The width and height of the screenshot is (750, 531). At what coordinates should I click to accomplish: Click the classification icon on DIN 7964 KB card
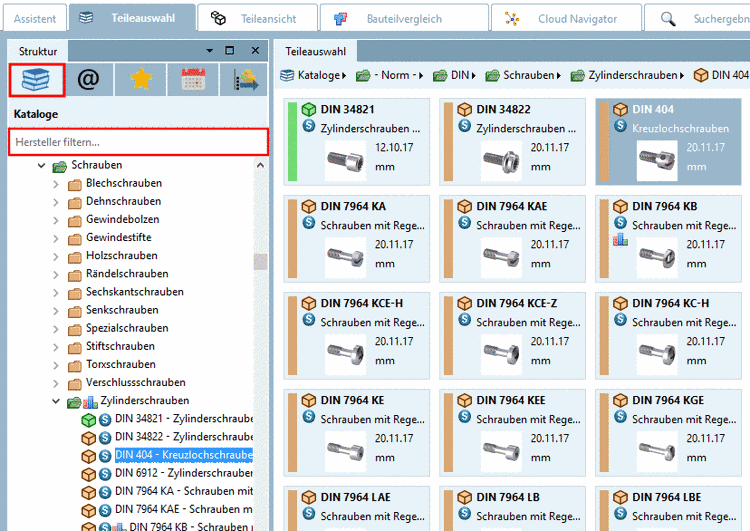(620, 240)
